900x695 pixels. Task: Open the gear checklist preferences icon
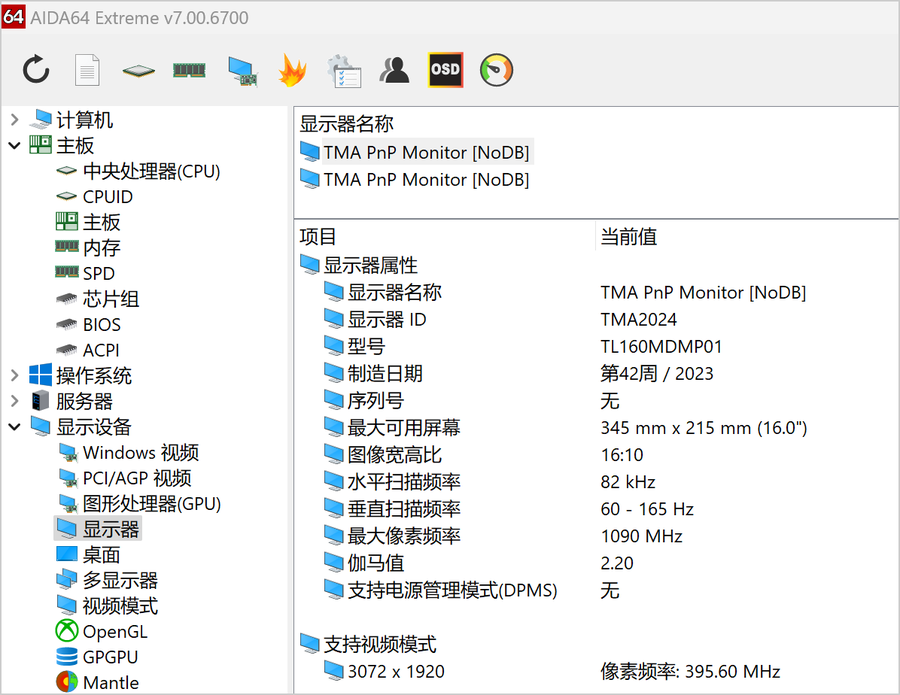click(344, 71)
